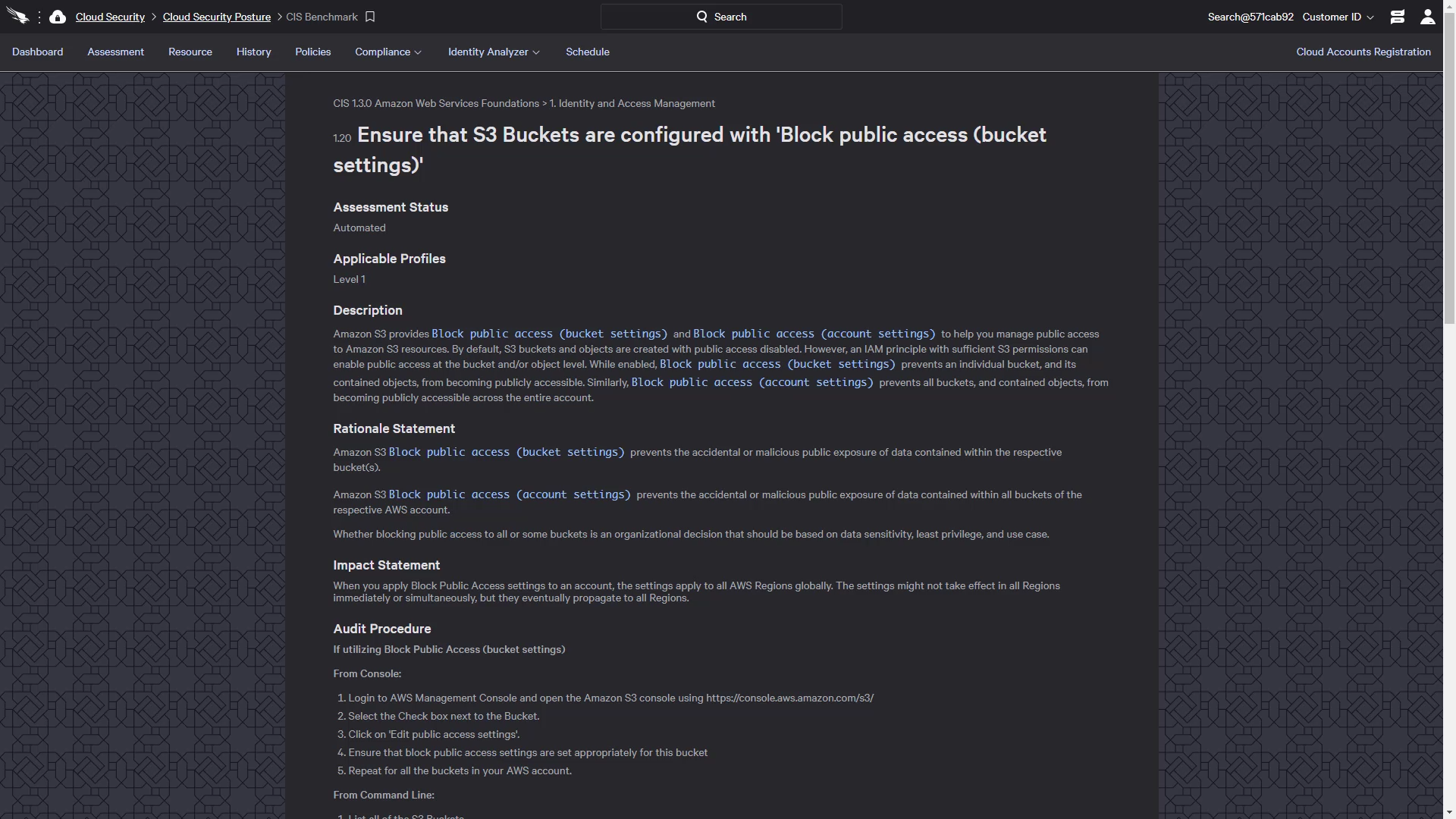Click the CIS Benchmark breadcrumb text

point(322,17)
